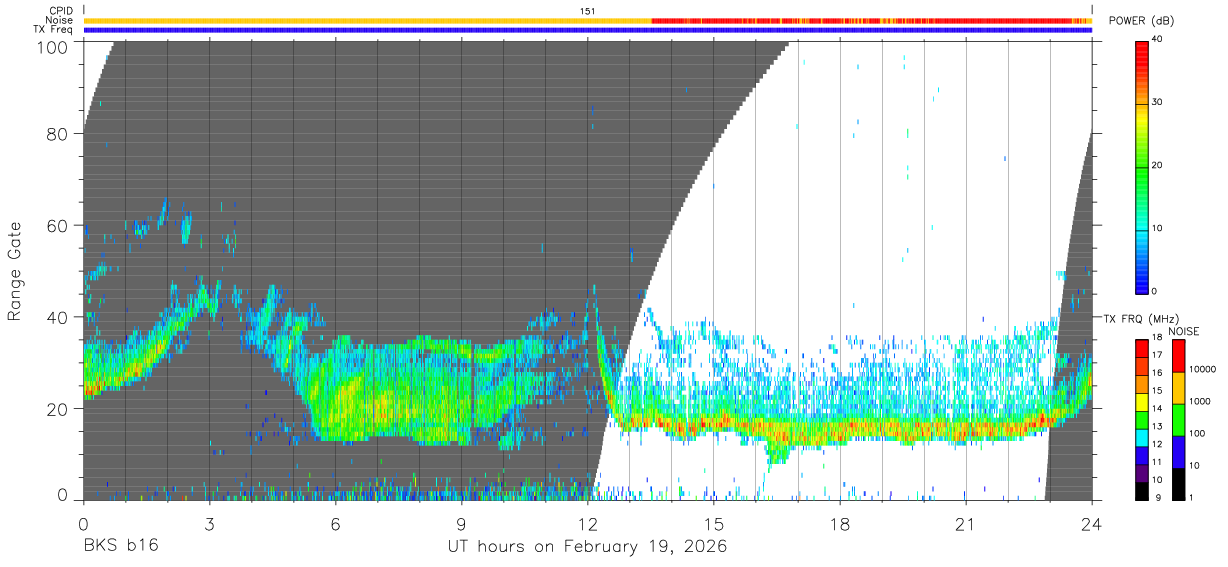Click the NOISE color scale bar
The image size is (1228, 567).
click(x=1177, y=419)
